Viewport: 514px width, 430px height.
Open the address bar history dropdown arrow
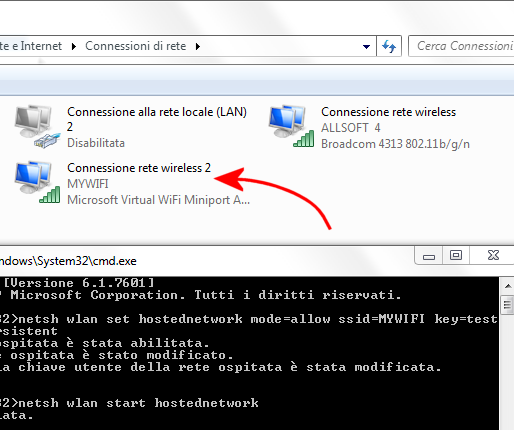[x=366, y=46]
